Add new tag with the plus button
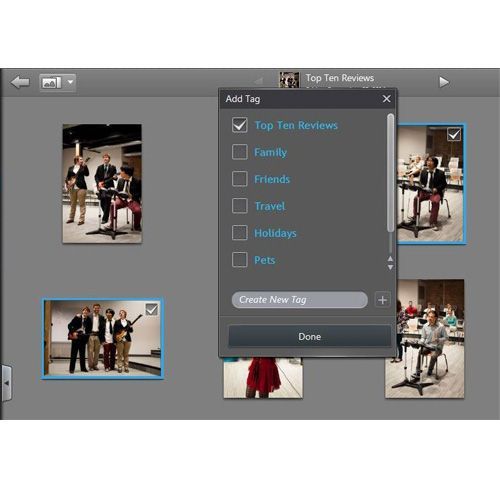 point(382,300)
